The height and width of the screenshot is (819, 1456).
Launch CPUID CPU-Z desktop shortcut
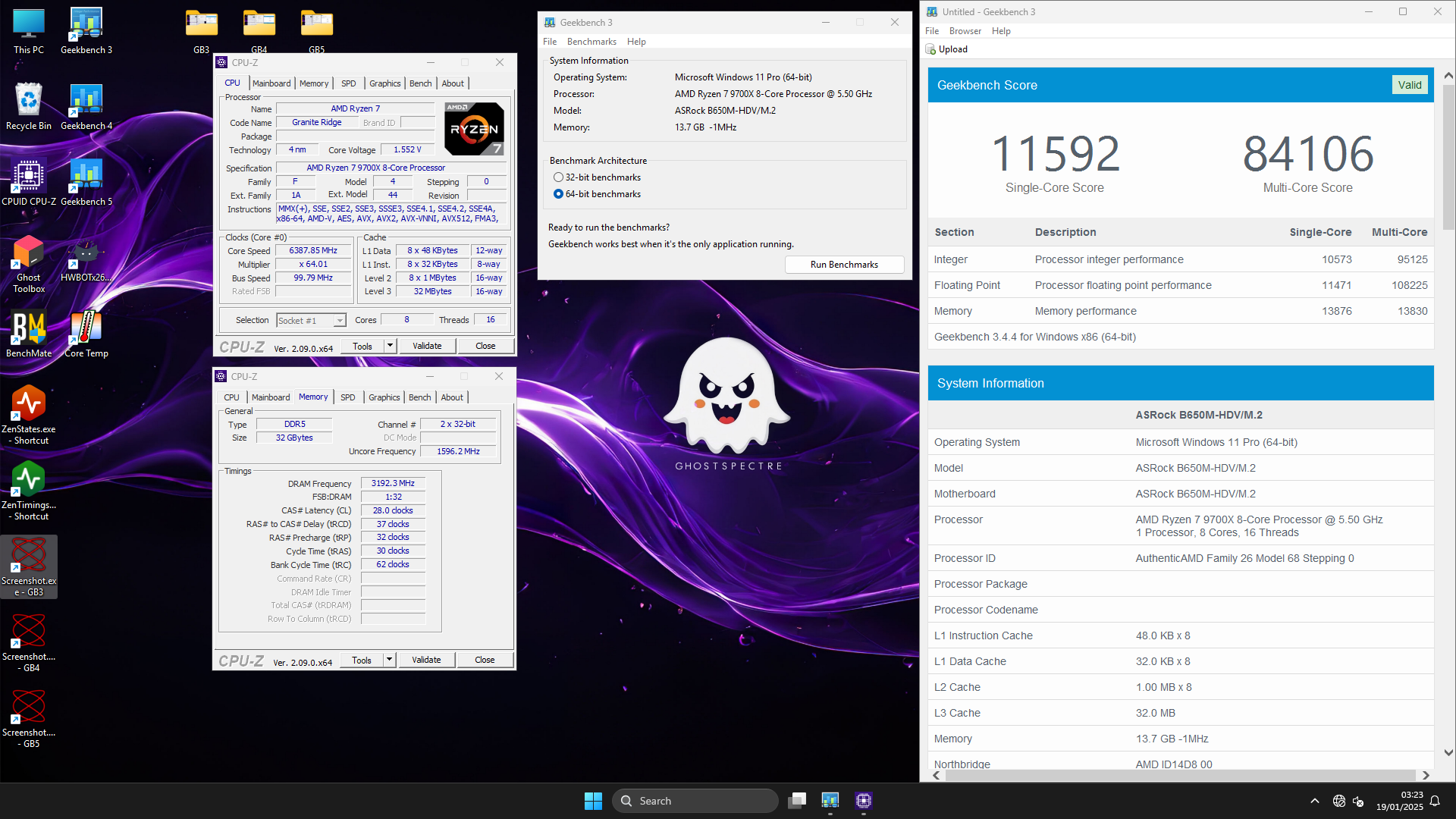pyautogui.click(x=29, y=183)
